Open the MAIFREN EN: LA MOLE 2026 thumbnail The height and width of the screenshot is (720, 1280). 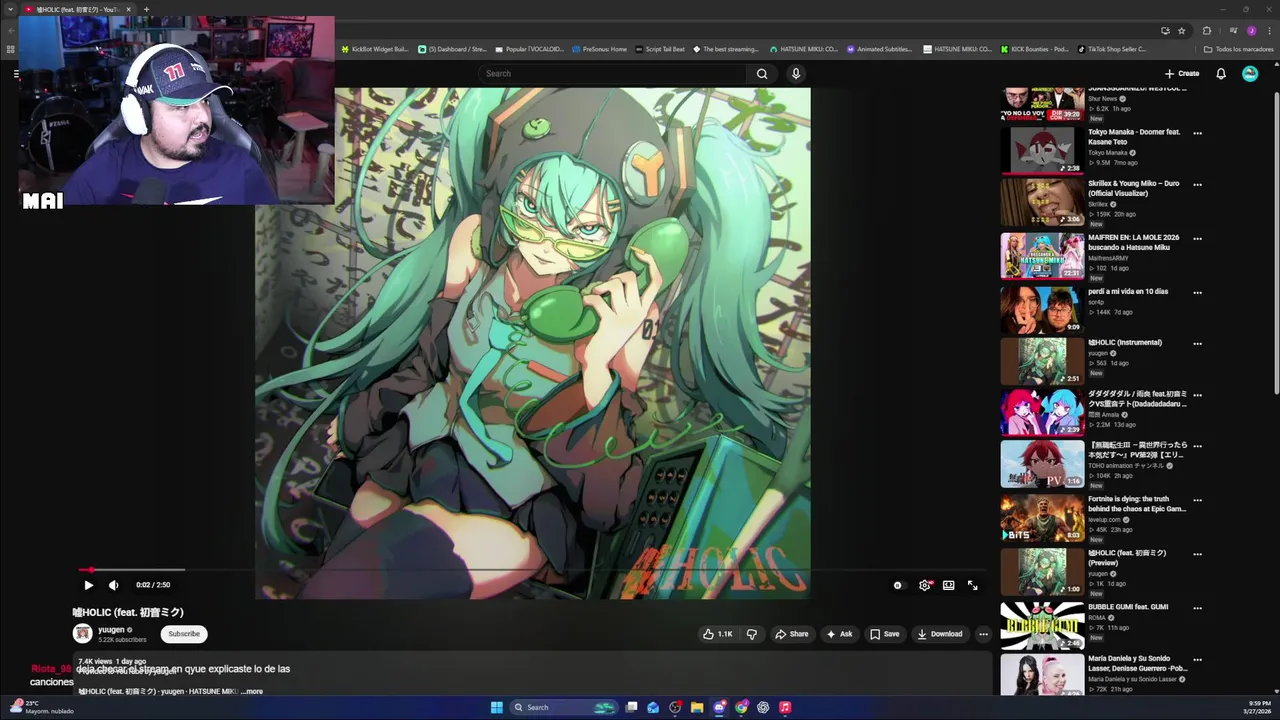click(x=1042, y=256)
